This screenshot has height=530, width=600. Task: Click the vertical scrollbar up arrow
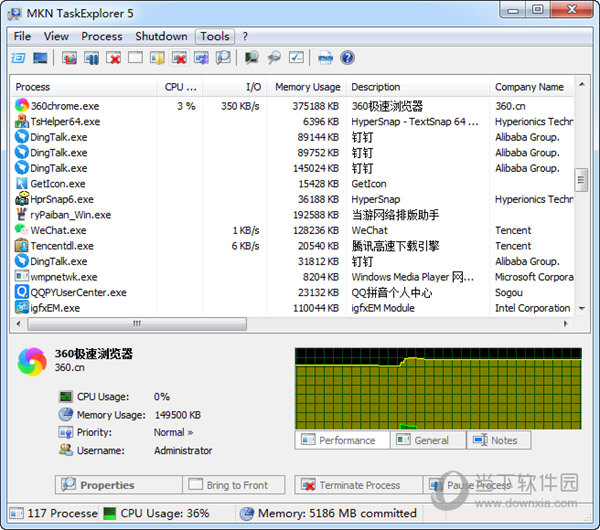[x=582, y=84]
